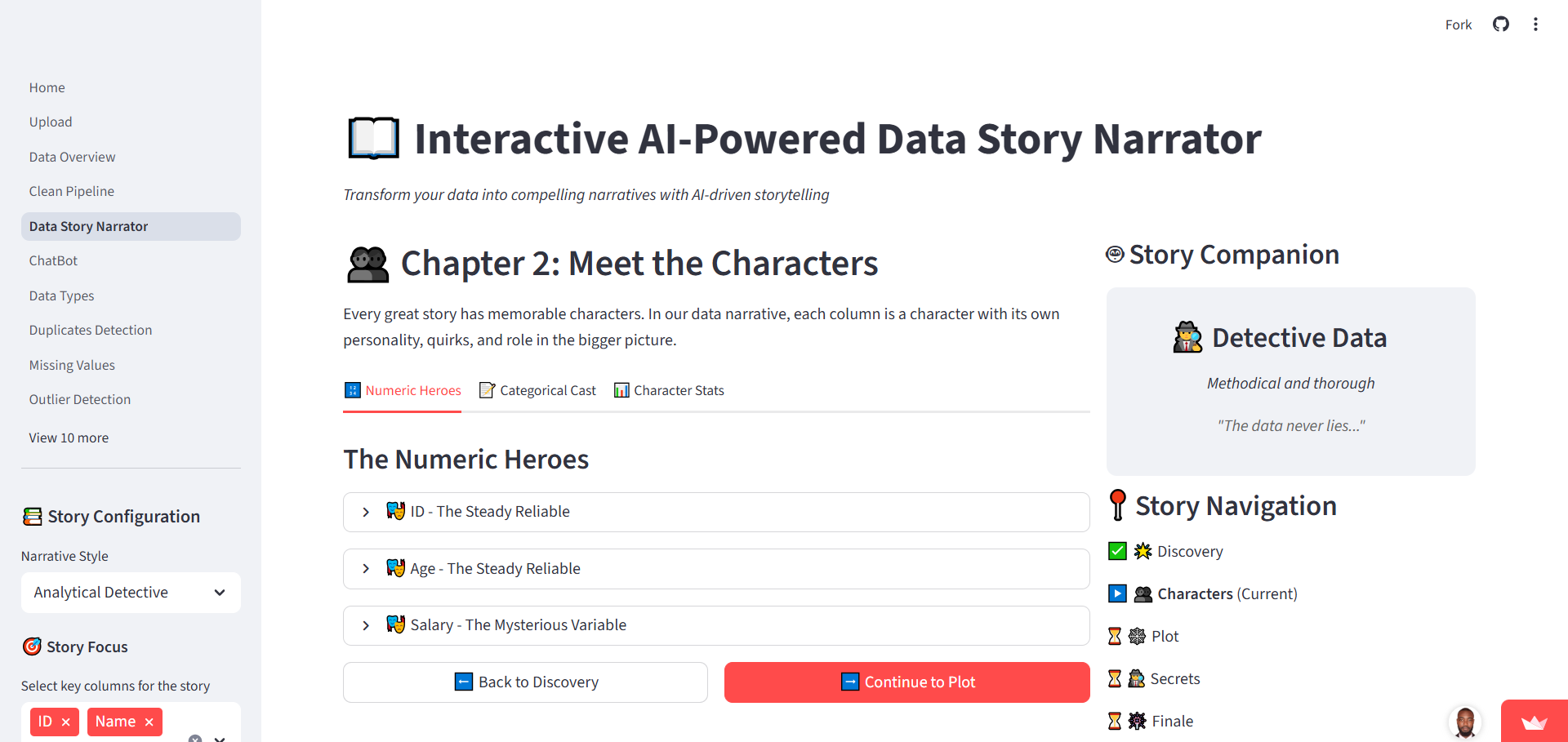
Task: Remove the Name chip from Story Focus
Action: coord(149,722)
